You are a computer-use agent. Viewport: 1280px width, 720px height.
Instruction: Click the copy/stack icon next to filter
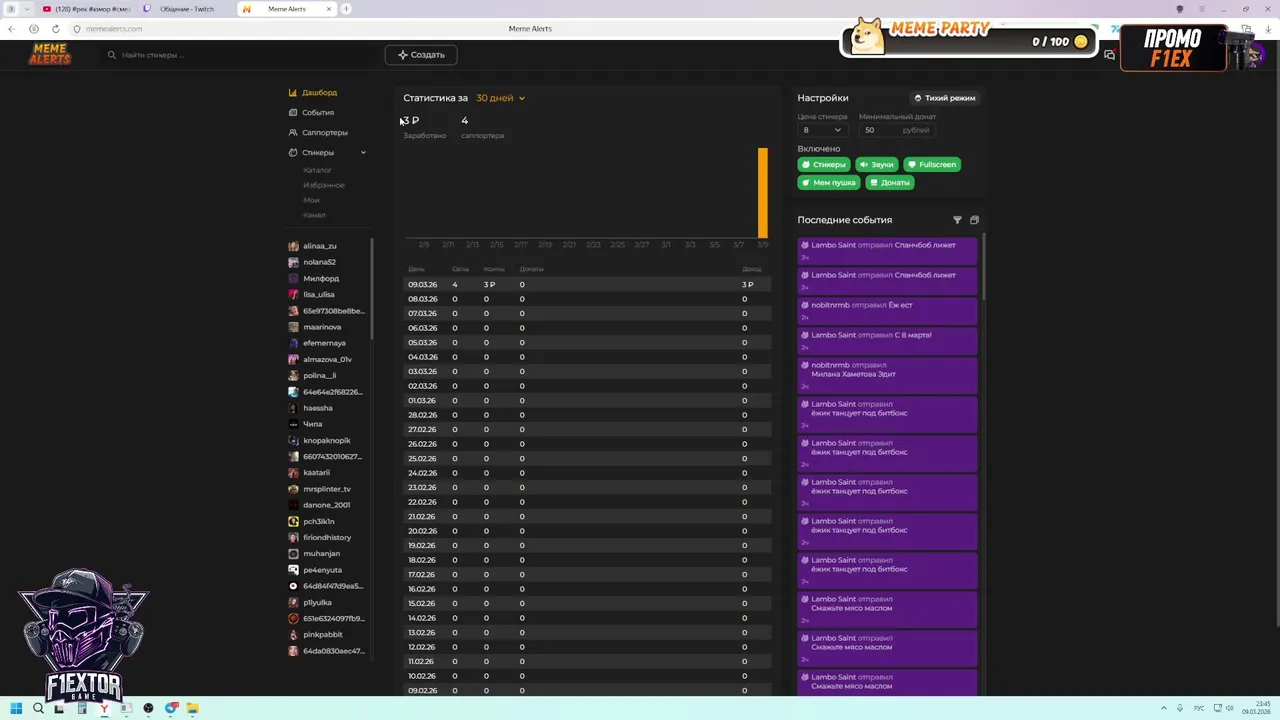pos(974,220)
